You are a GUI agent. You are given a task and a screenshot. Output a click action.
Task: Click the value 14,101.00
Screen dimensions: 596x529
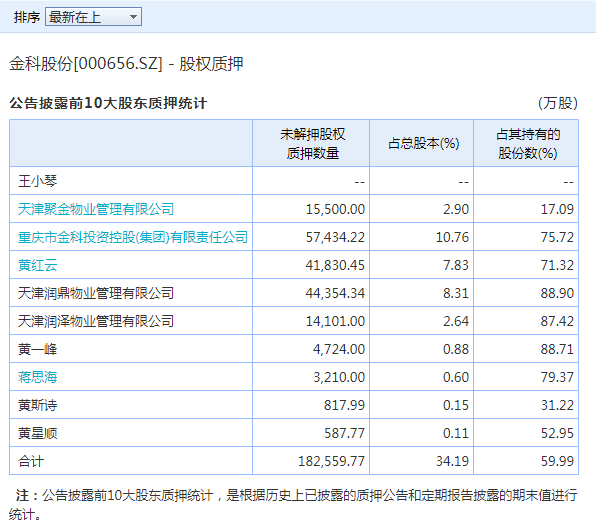[x=335, y=322]
